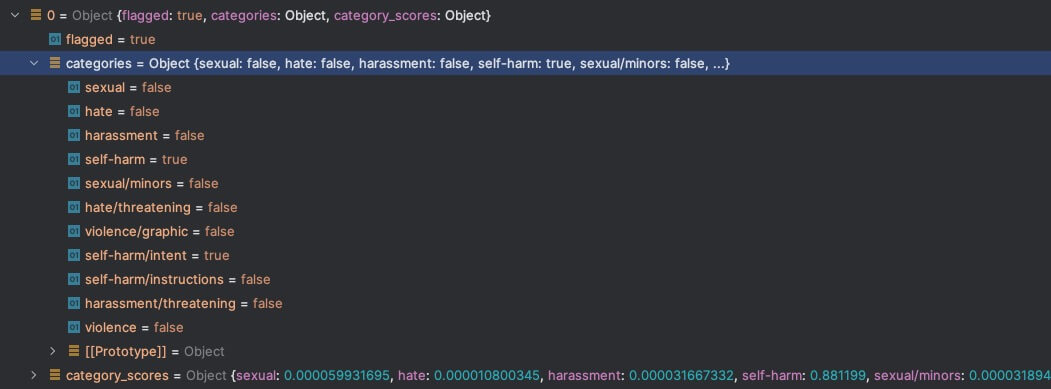Select the 'hate = false' variable text
Viewport: 1051px width, 389px height.
(x=122, y=111)
